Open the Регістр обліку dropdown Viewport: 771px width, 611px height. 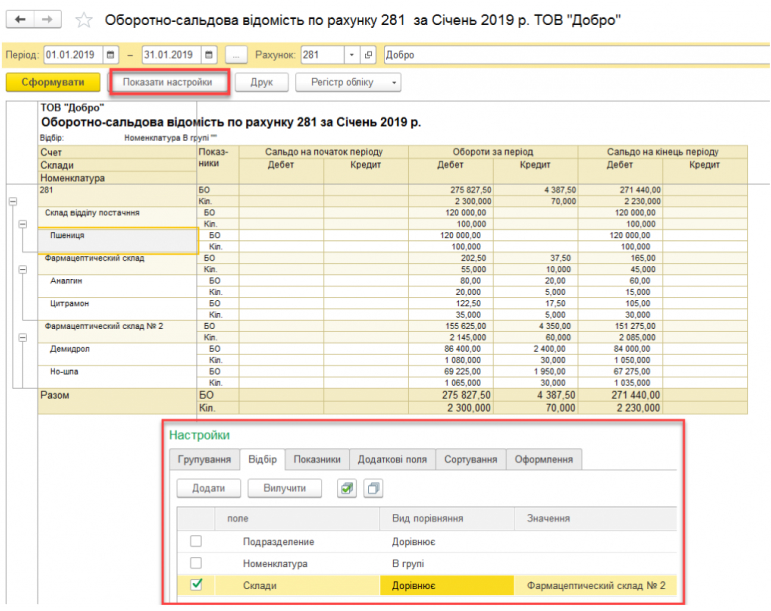[348, 82]
